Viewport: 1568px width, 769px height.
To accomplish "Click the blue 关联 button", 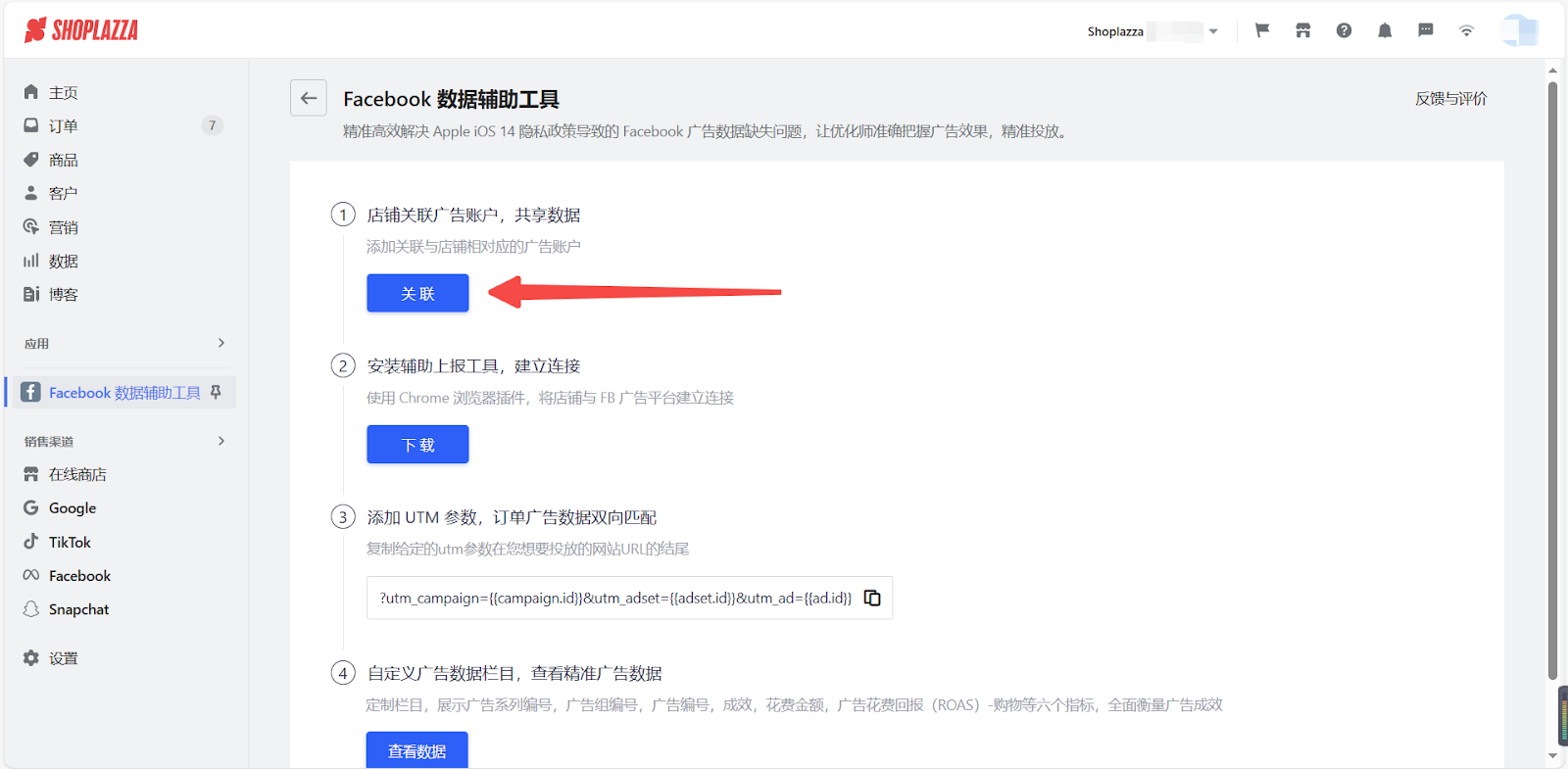I will (417, 293).
